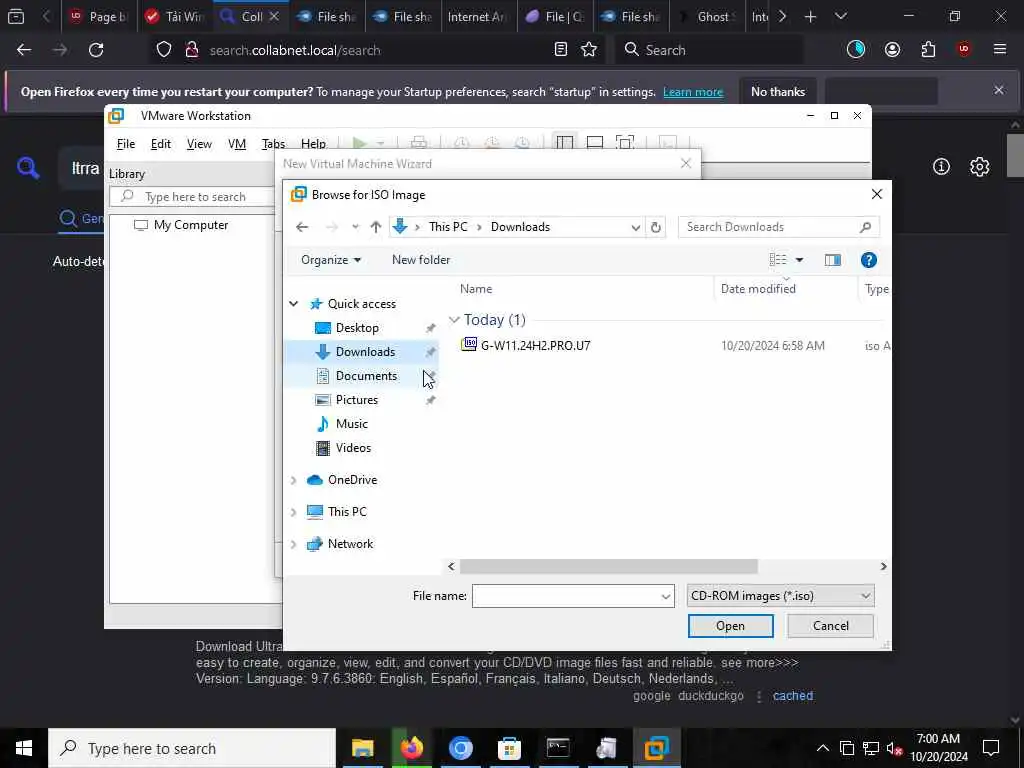
Task: Switch to Ghost browser tab
Action: click(706, 17)
